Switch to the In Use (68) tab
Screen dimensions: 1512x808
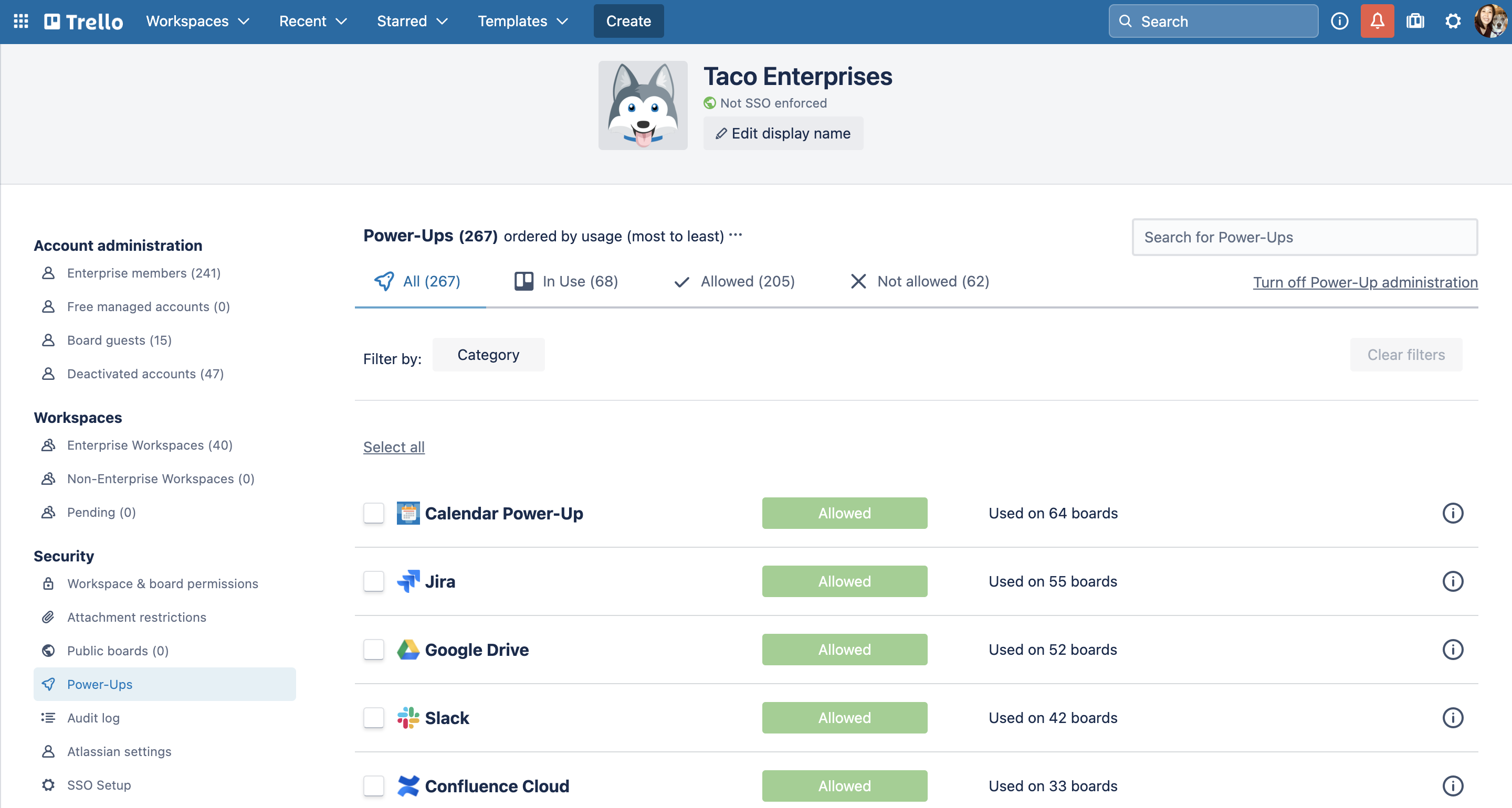click(x=566, y=281)
